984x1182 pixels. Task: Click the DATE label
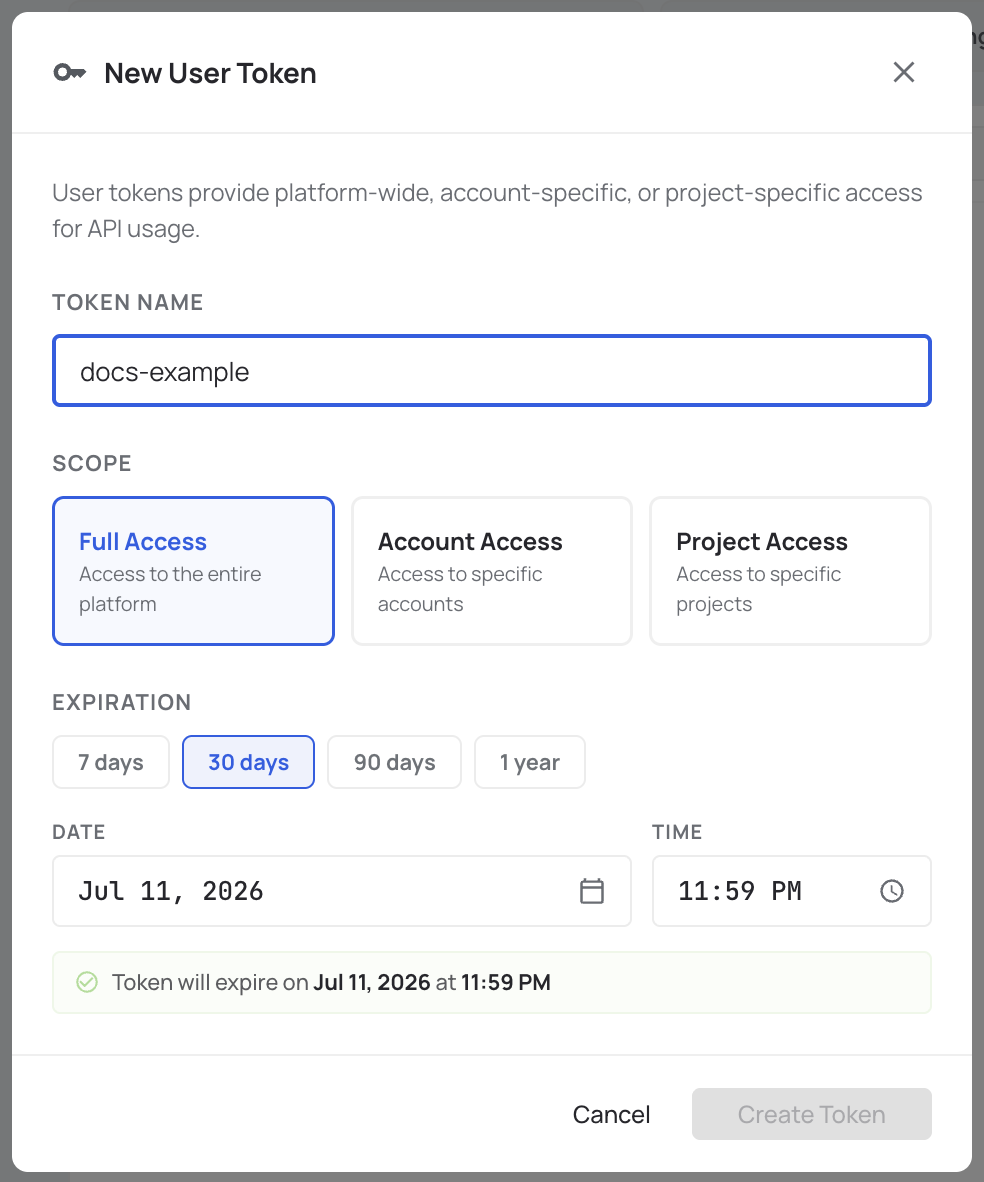tap(78, 832)
